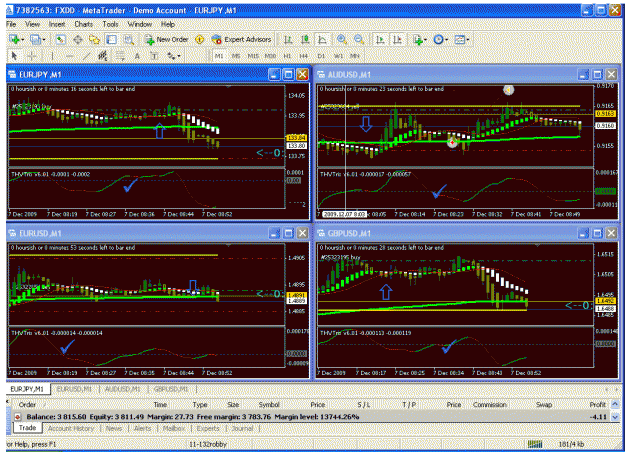Switch to H4 timeframe
The width and height of the screenshot is (625, 452).
click(x=304, y=56)
